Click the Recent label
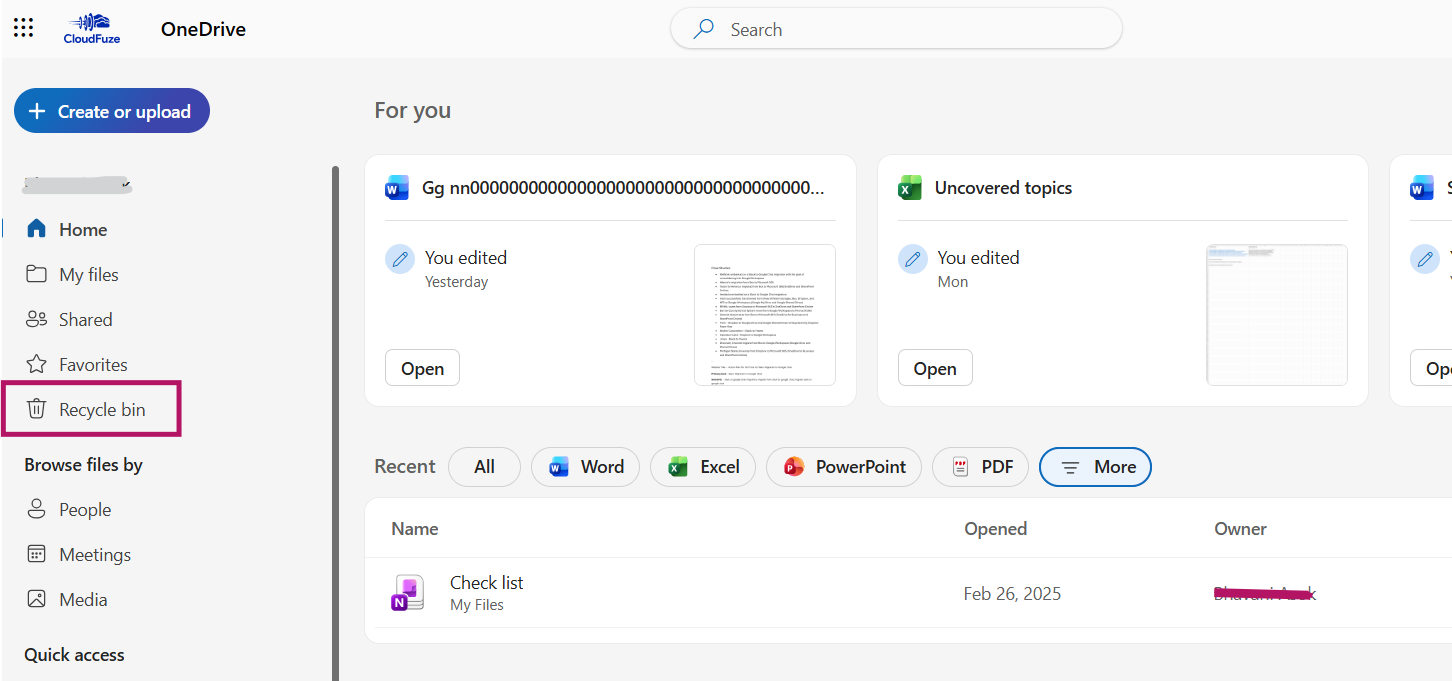This screenshot has height=681, width=1452. [x=405, y=466]
